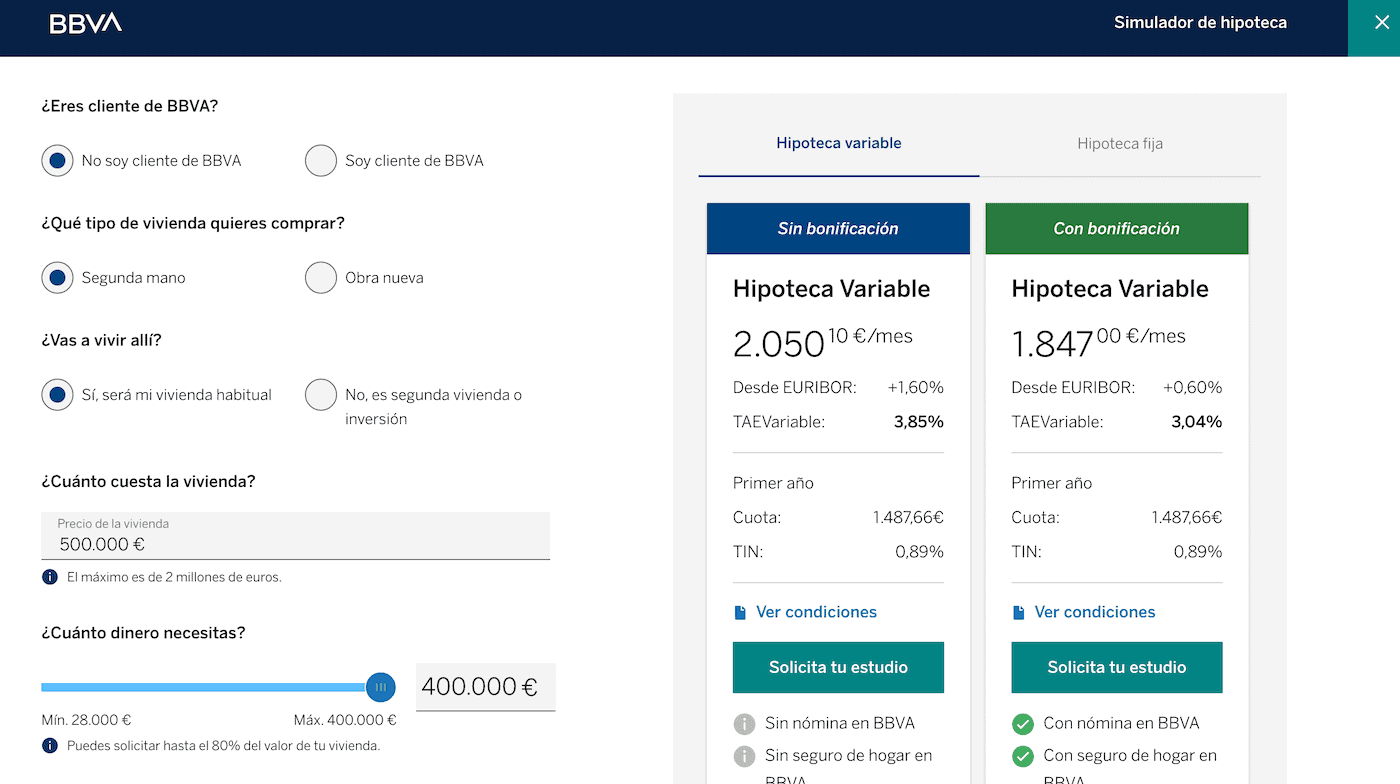The image size is (1400, 784).
Task: Click Primer año in Sin bonificación card
Action: (x=773, y=483)
